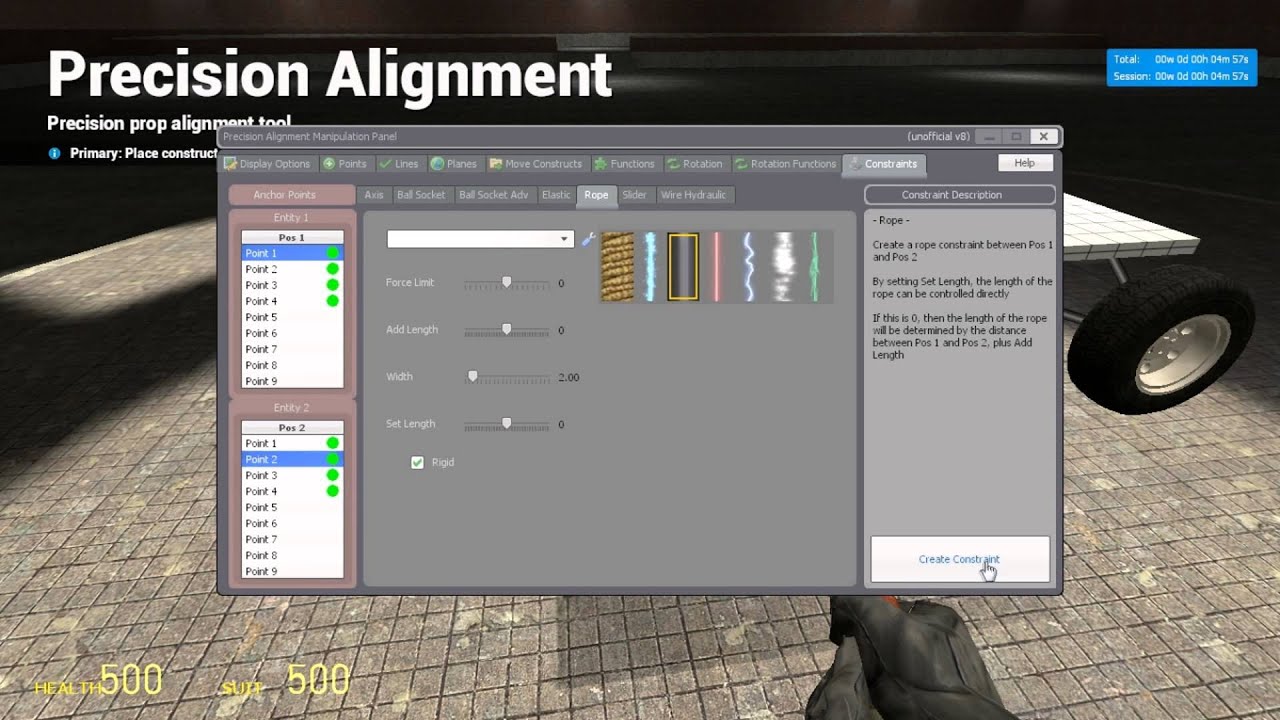Select Point 3 in Entity 1 list
The height and width of the screenshot is (720, 1280).
pyautogui.click(x=292, y=285)
